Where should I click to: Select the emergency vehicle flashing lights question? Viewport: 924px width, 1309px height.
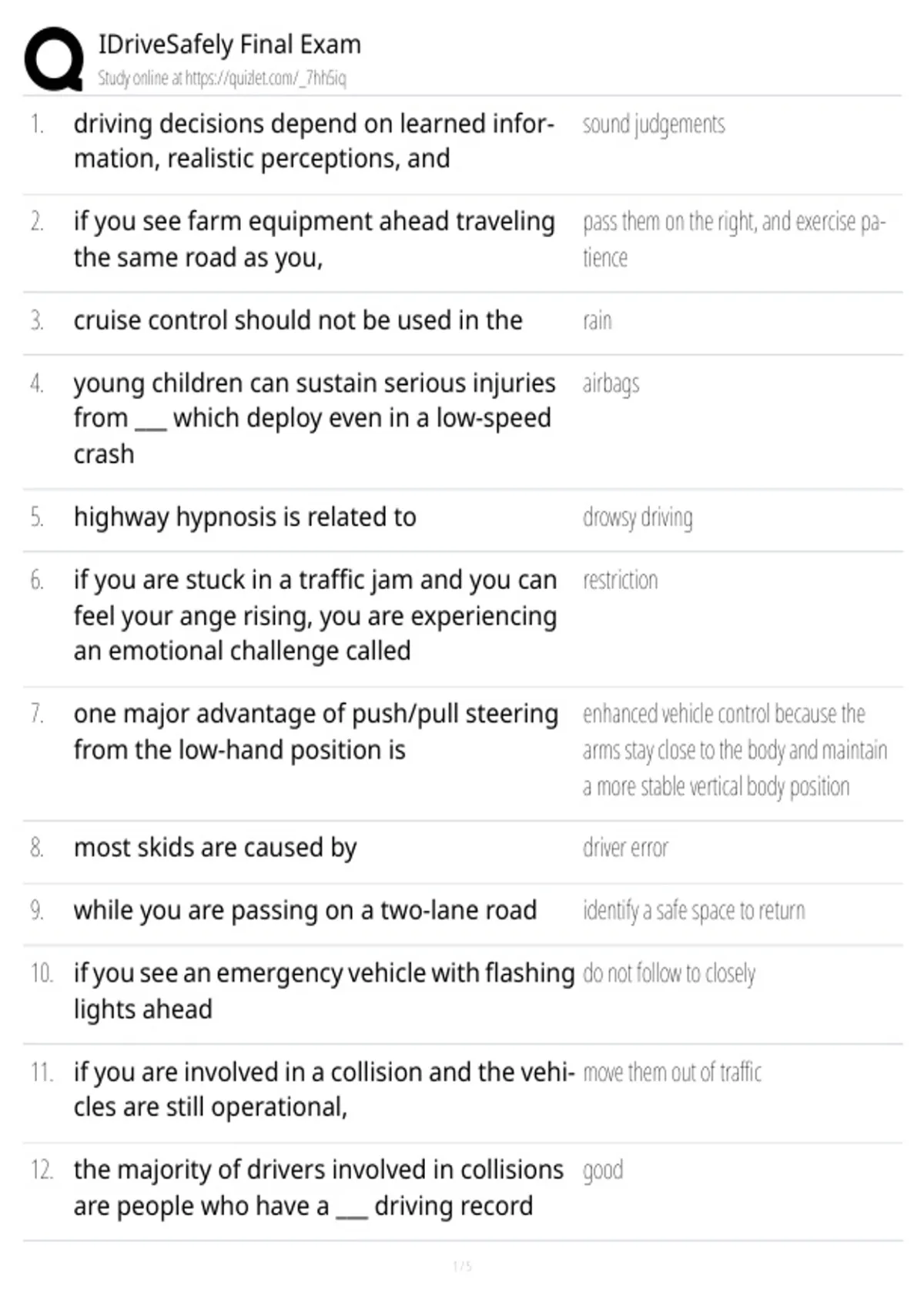click(324, 991)
